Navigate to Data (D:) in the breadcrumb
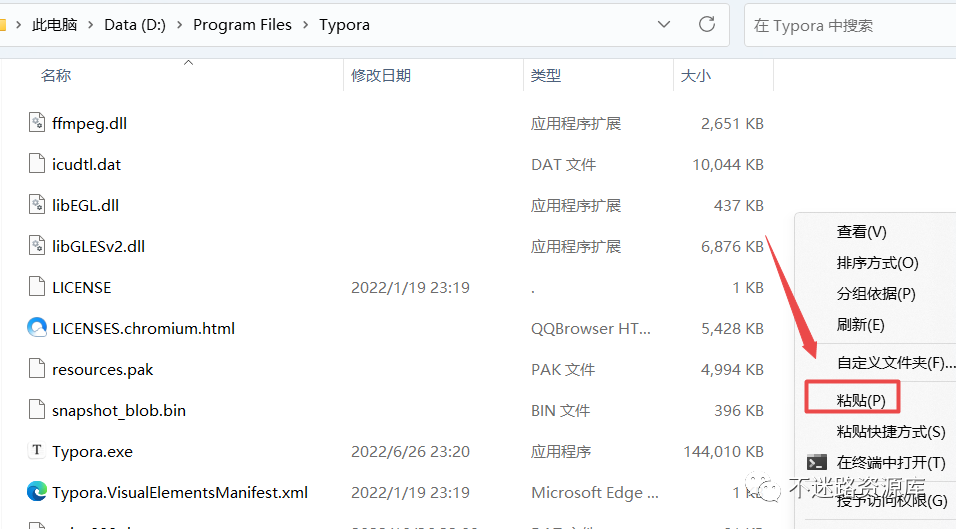This screenshot has height=529, width=956. point(135,25)
